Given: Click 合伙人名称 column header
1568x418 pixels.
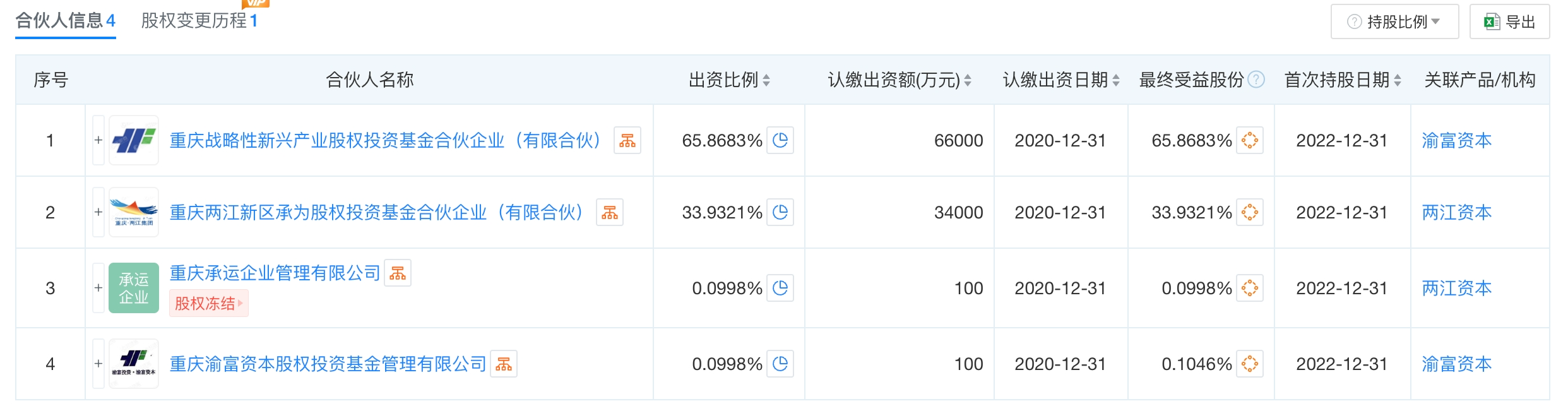Looking at the screenshot, I should coord(369,80).
